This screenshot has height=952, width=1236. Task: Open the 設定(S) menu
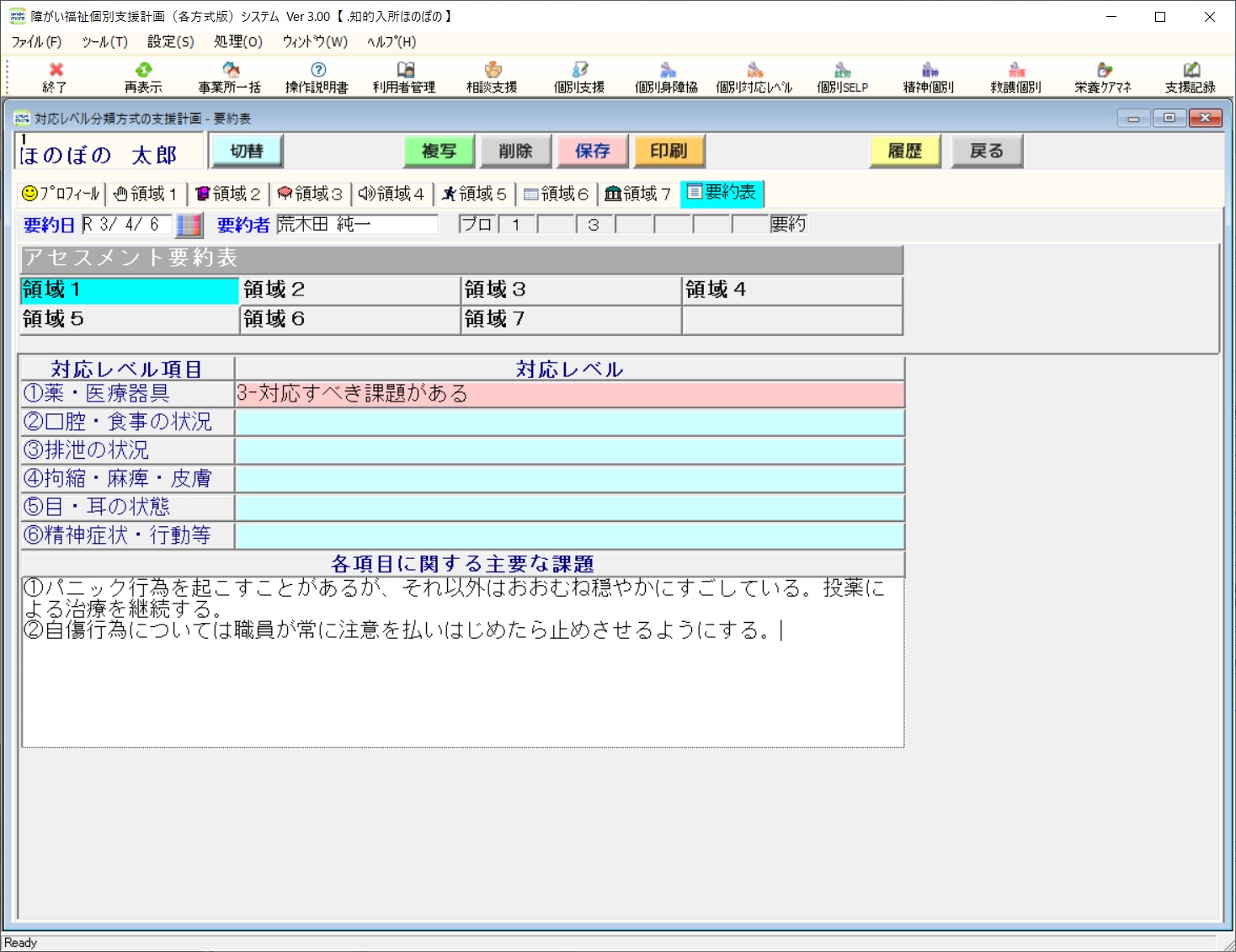coord(170,41)
